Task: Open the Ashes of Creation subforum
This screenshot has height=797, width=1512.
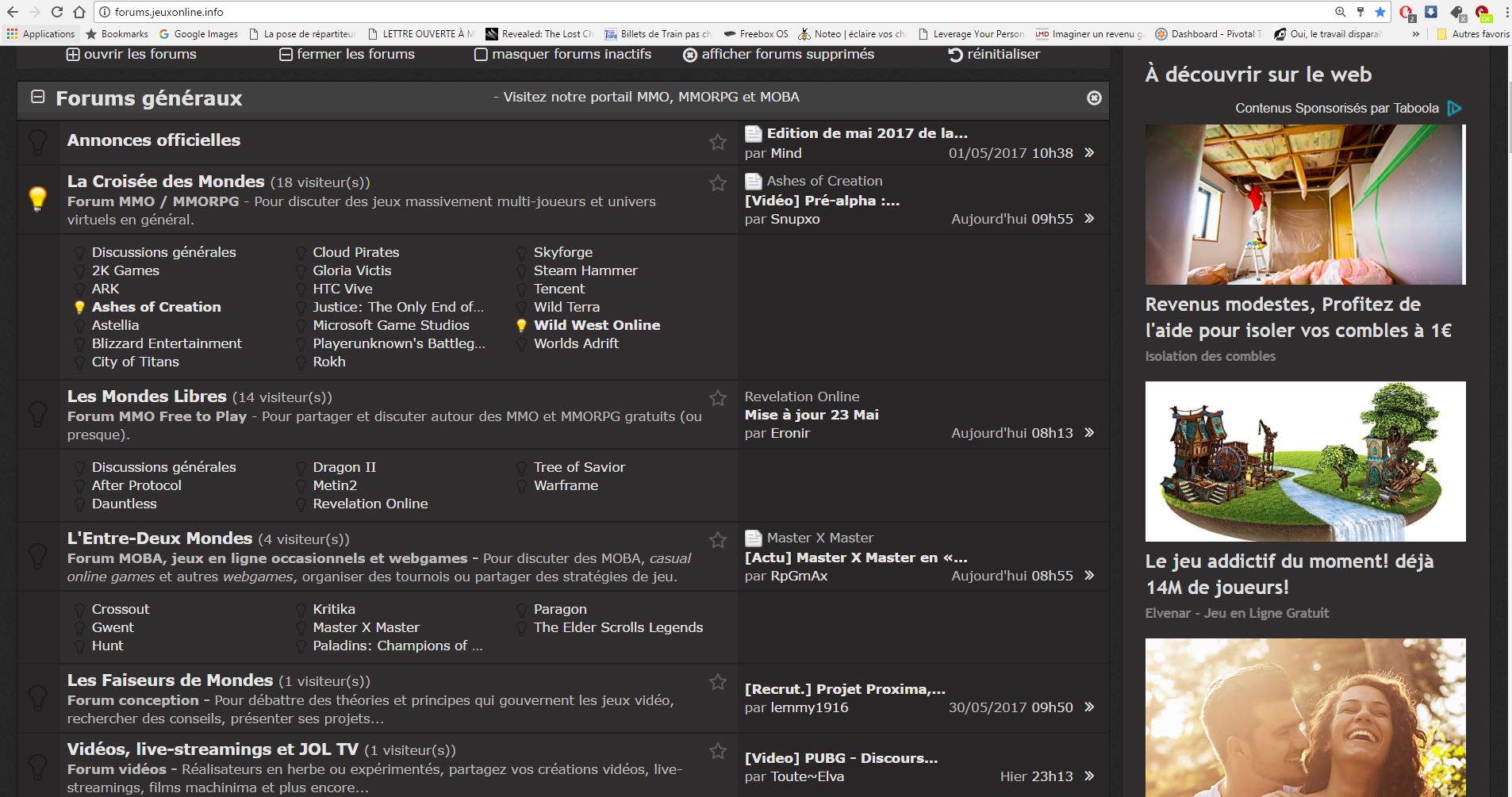Action: pos(156,307)
